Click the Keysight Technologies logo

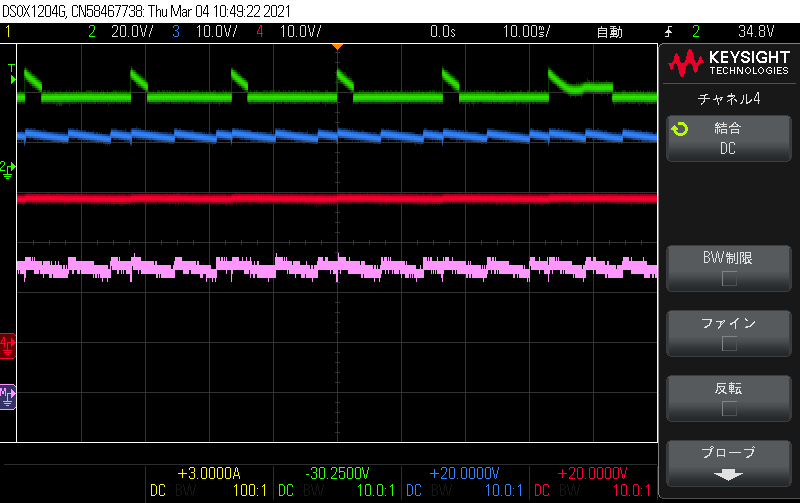[x=729, y=63]
